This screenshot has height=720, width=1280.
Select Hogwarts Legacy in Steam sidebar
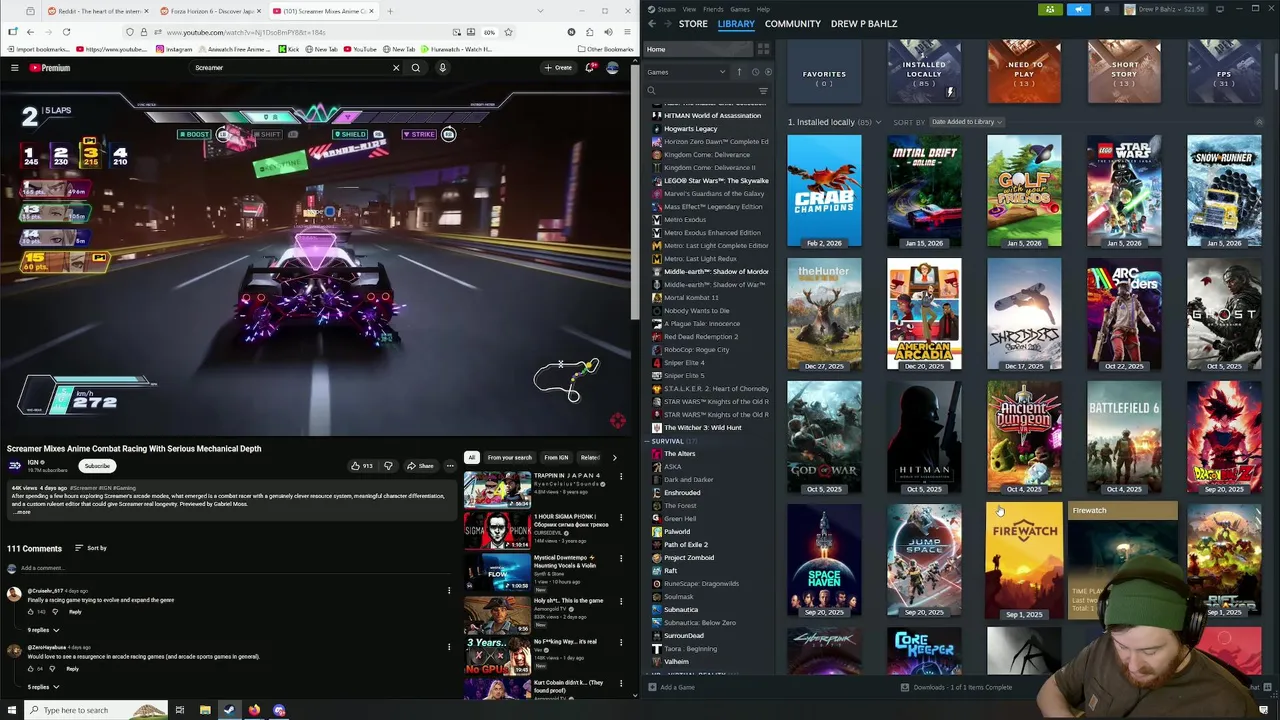(x=690, y=128)
